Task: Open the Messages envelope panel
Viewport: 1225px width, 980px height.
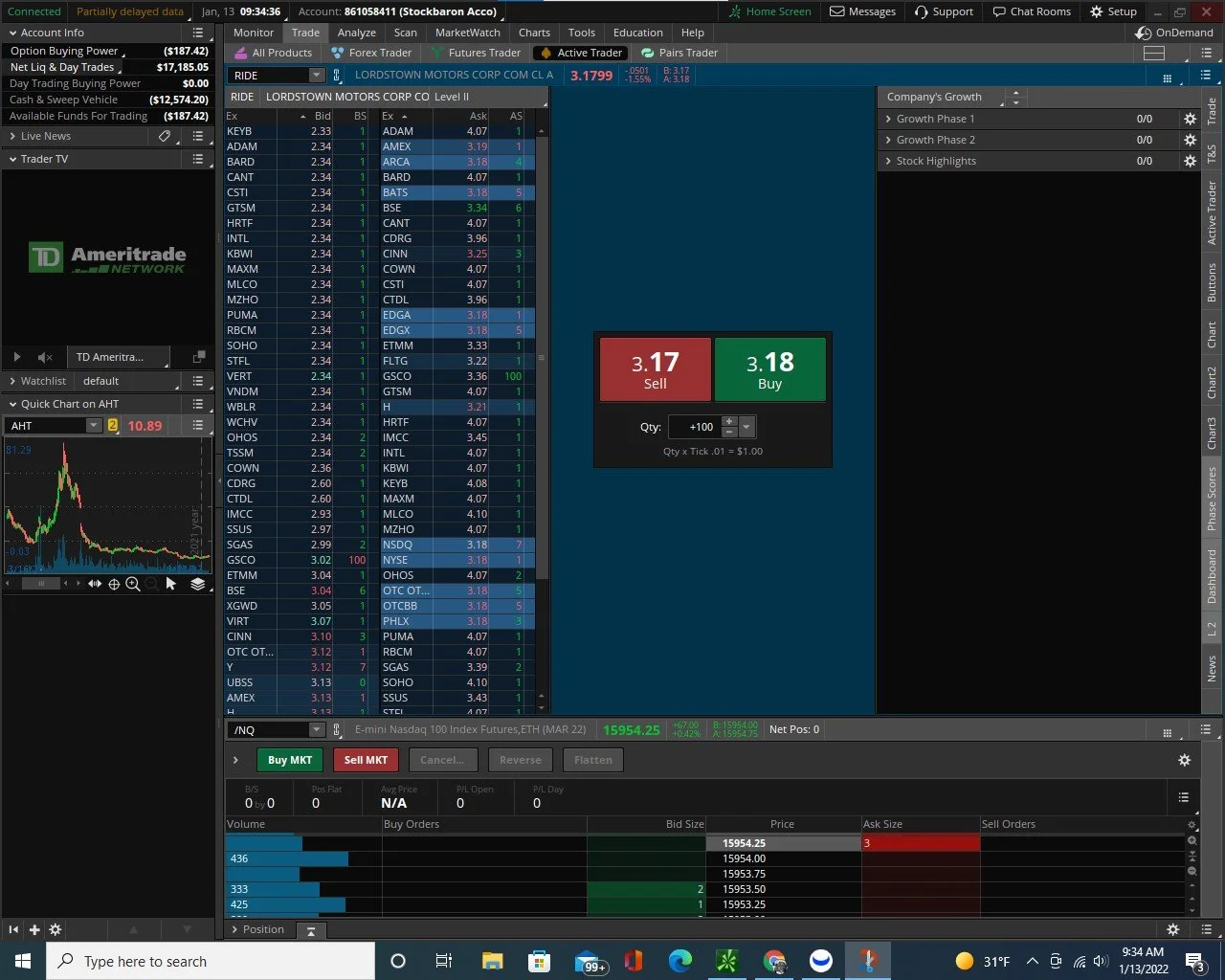Action: pos(862,11)
